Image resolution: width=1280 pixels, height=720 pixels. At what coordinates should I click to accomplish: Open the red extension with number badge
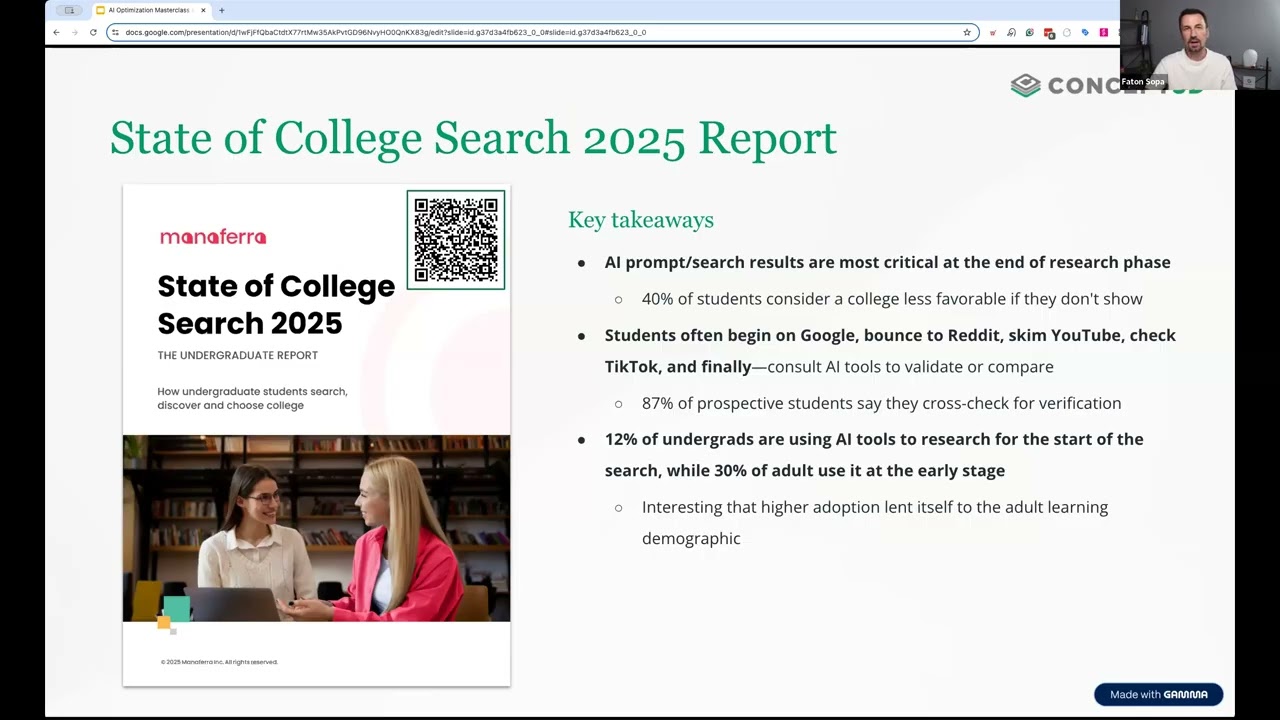point(1048,33)
